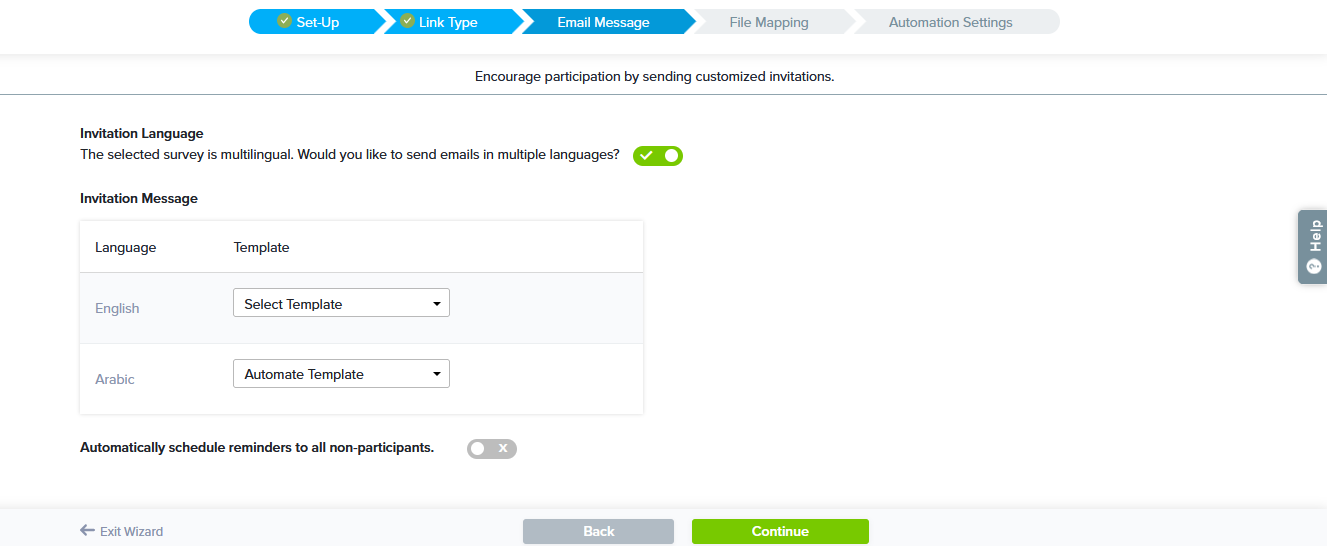
Task: Open the English Select Template dropdown
Action: tap(340, 304)
